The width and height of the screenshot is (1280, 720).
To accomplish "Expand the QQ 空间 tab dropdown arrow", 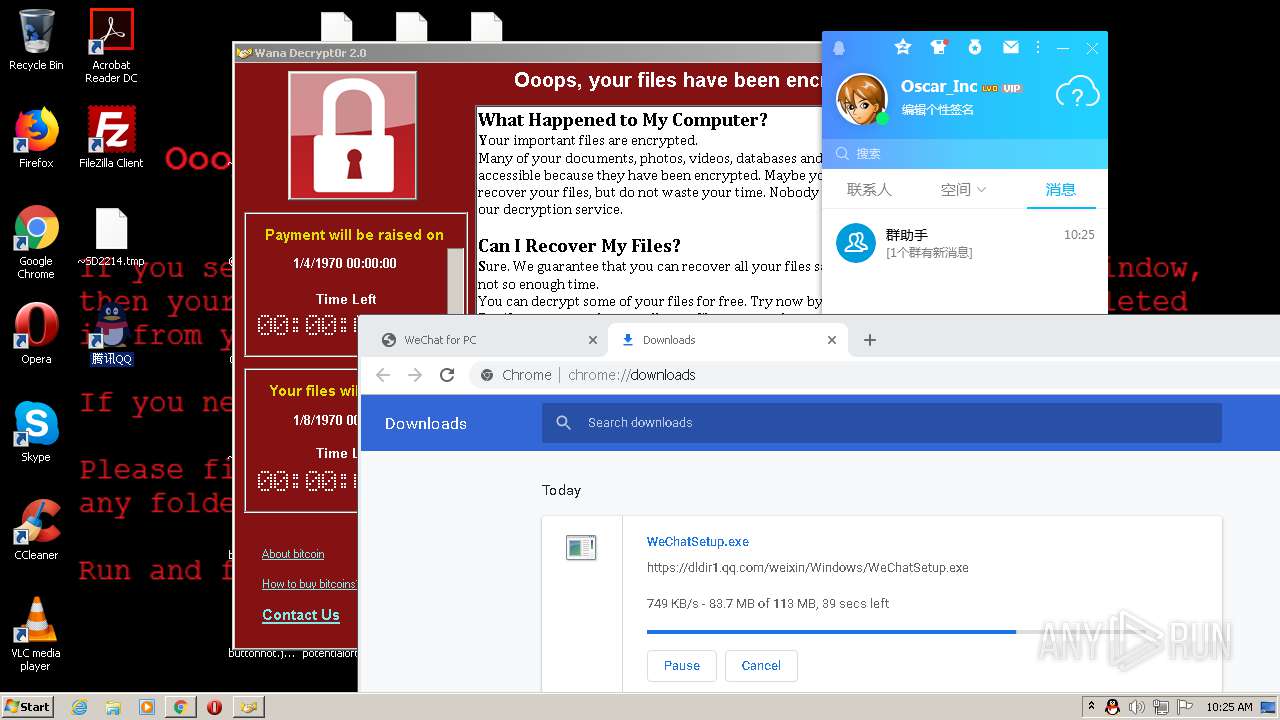I will tap(982, 189).
